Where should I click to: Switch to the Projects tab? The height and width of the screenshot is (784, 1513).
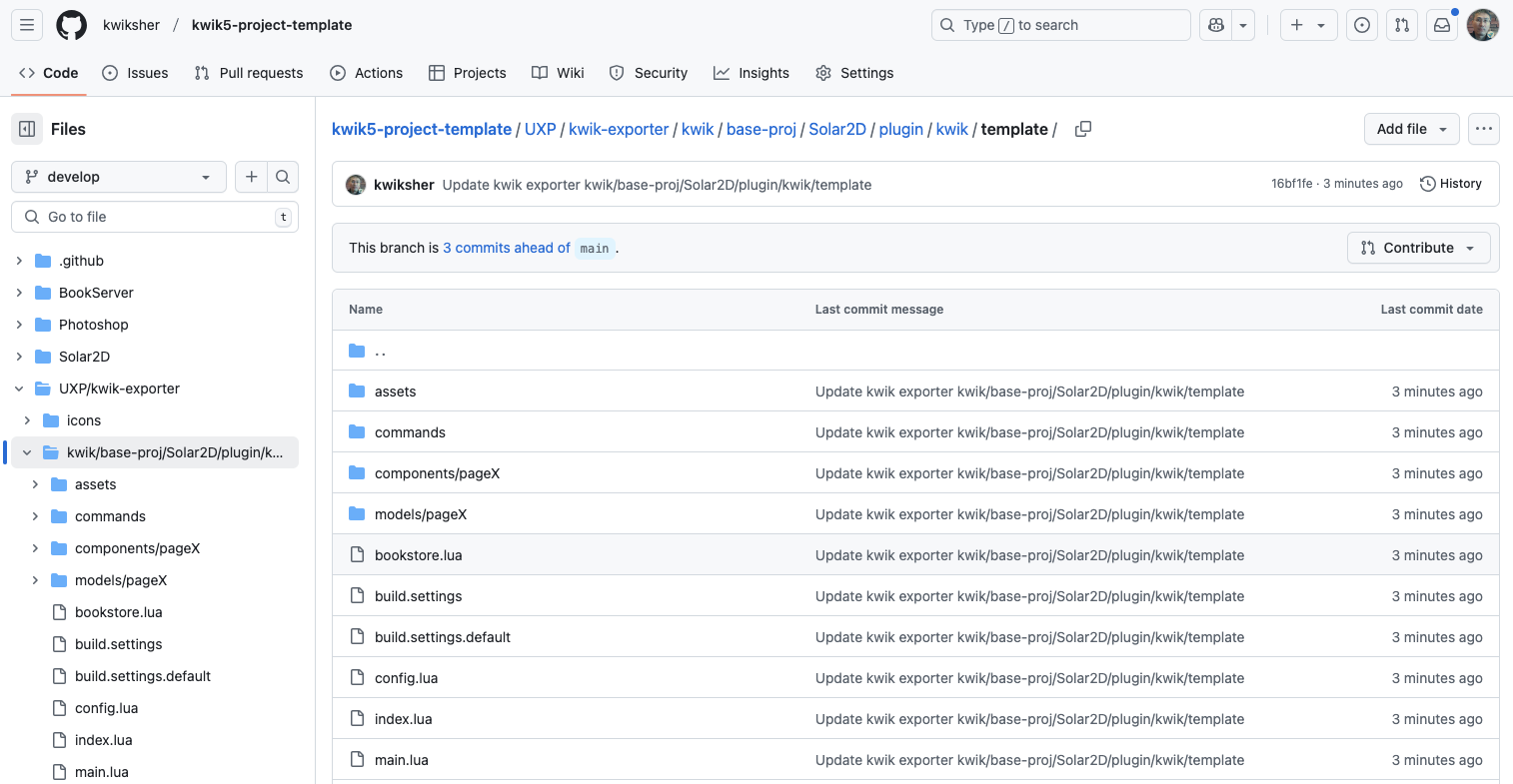pyautogui.click(x=468, y=73)
